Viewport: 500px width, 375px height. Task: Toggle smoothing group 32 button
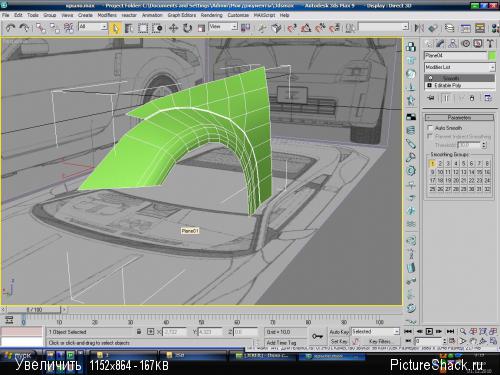(487, 189)
